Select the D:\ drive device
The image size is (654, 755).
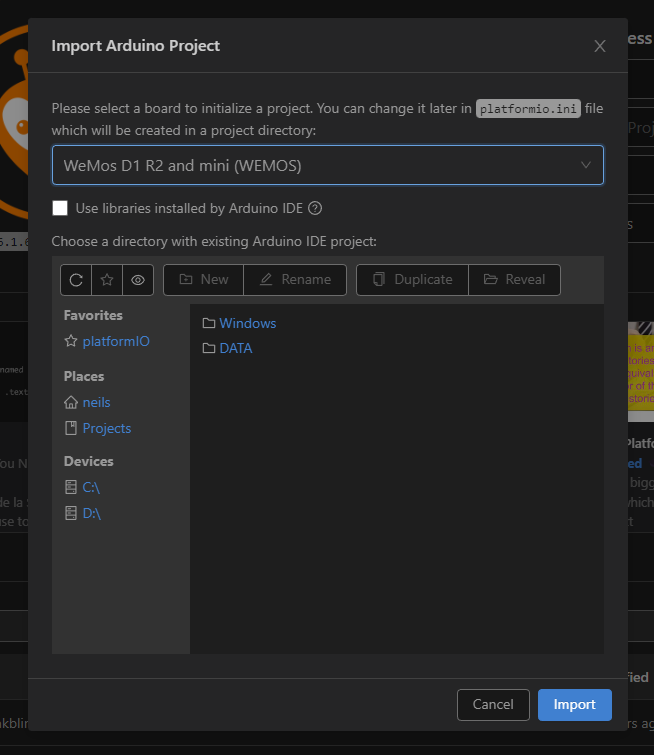tap(91, 513)
